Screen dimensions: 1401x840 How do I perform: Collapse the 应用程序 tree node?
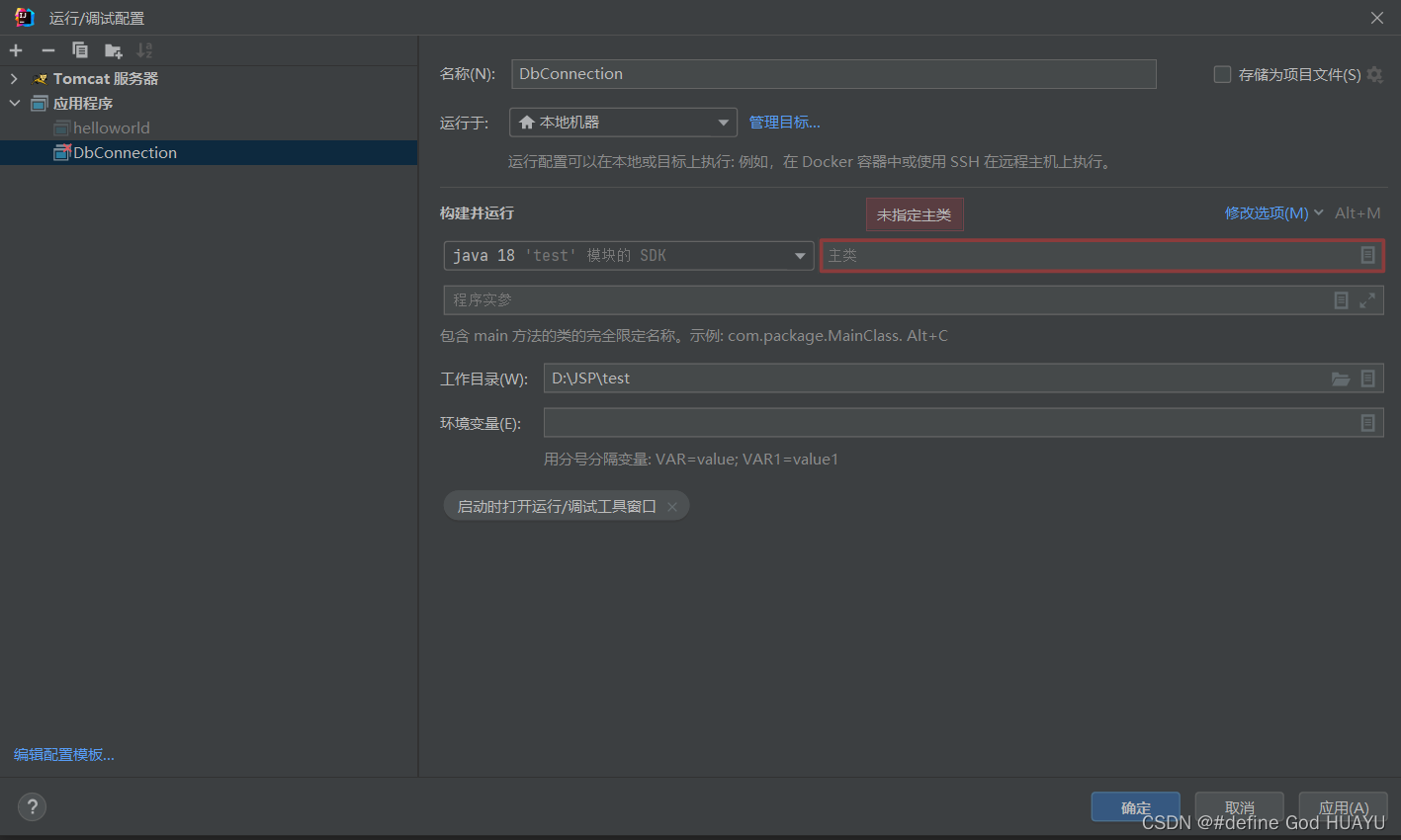pyautogui.click(x=15, y=103)
